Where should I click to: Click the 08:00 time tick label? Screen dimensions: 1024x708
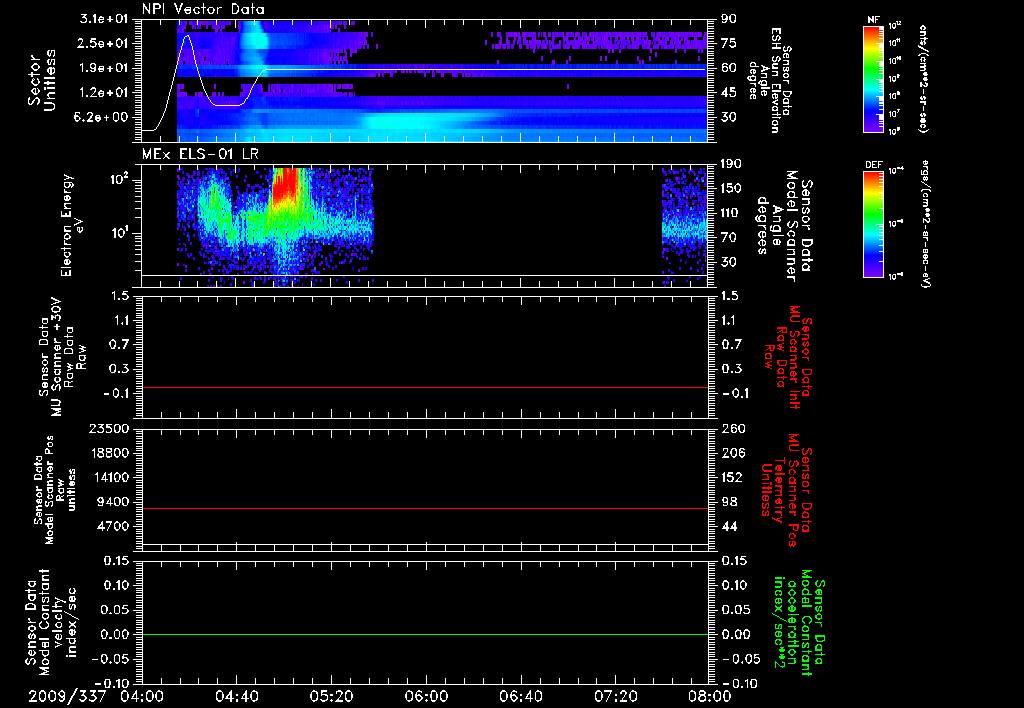tap(710, 696)
